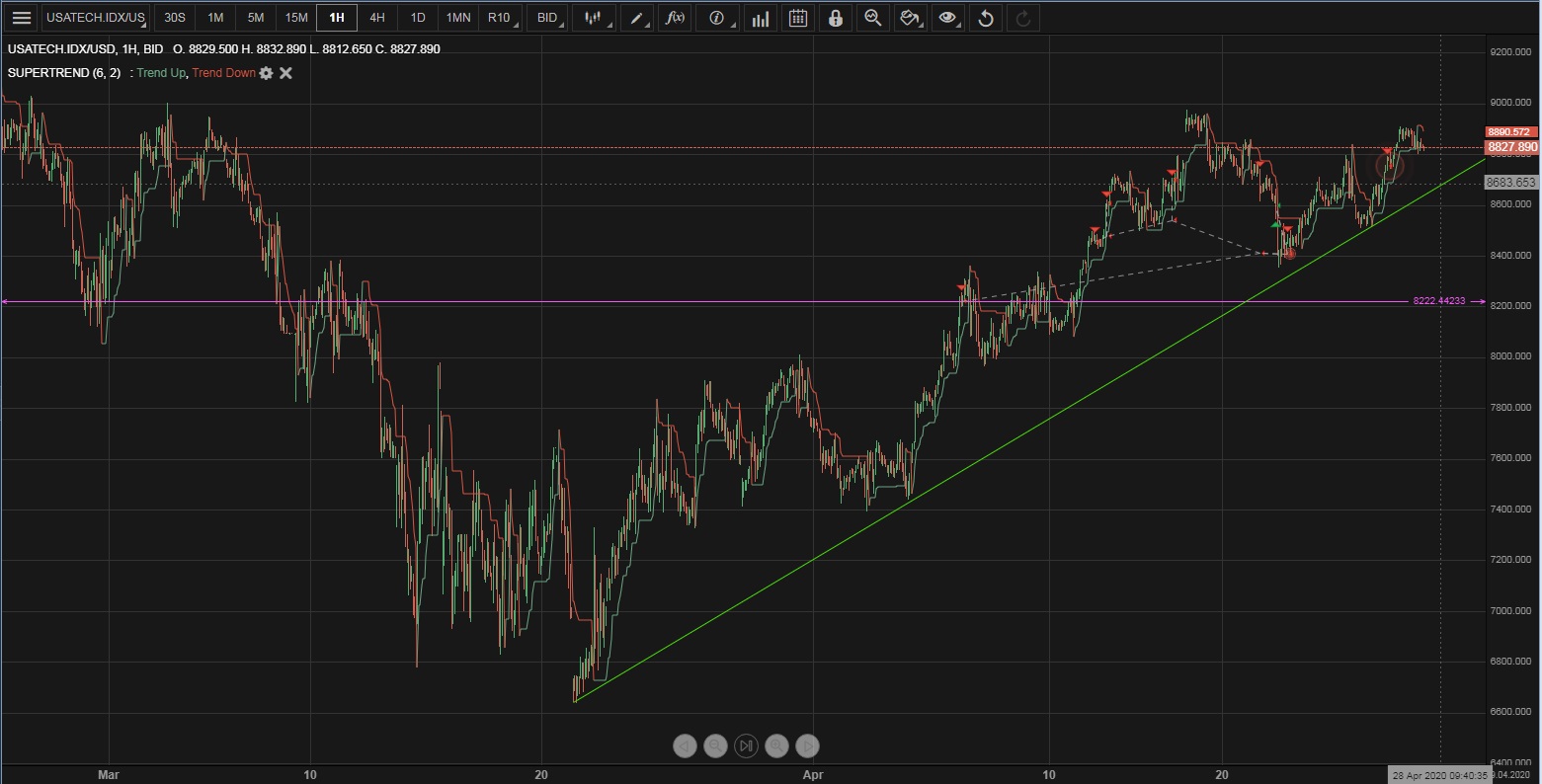Screen dimensions: 1542x784
Task: Open the hamburger main menu
Action: click(21, 18)
